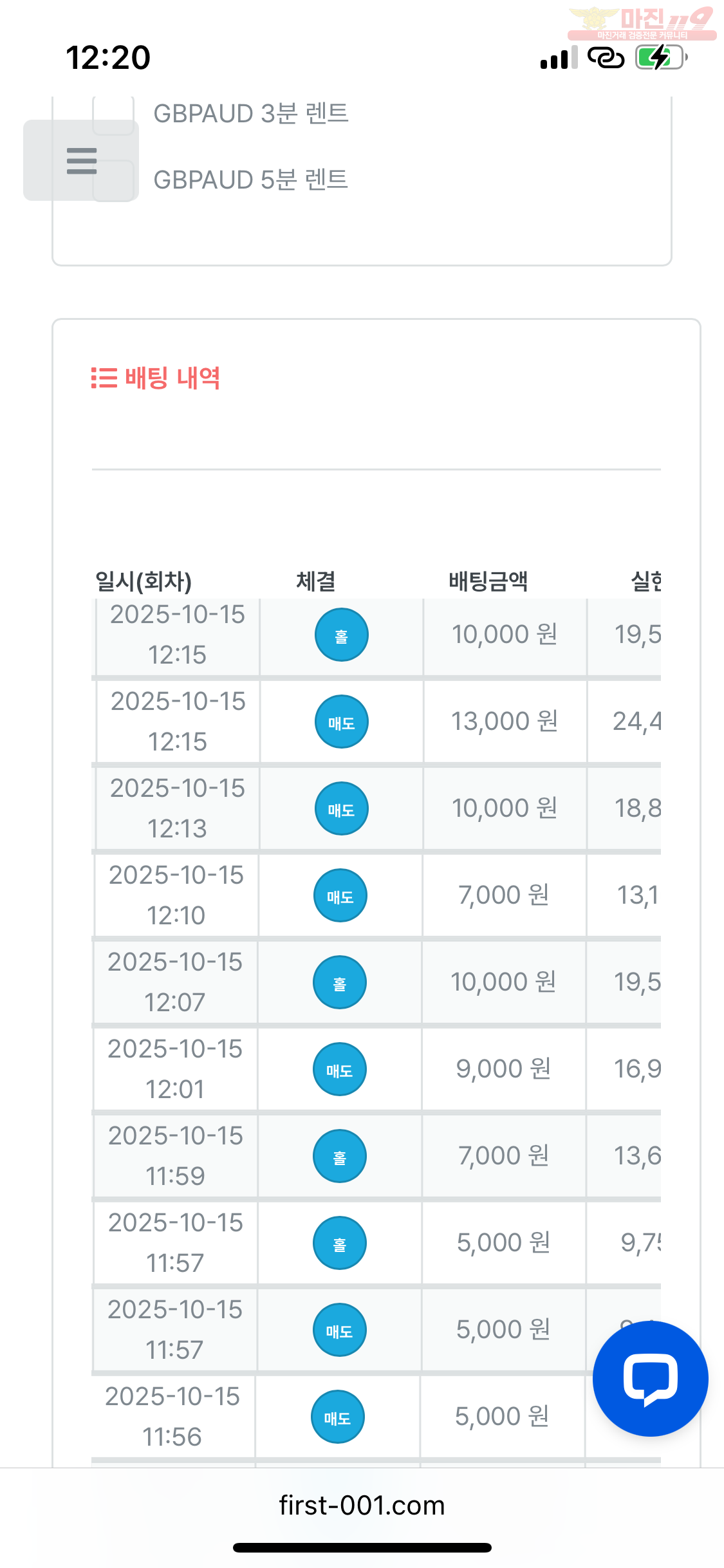This screenshot has width=724, height=1568.
Task: Click the 홀 badge in the 11:59 row
Action: click(340, 1157)
